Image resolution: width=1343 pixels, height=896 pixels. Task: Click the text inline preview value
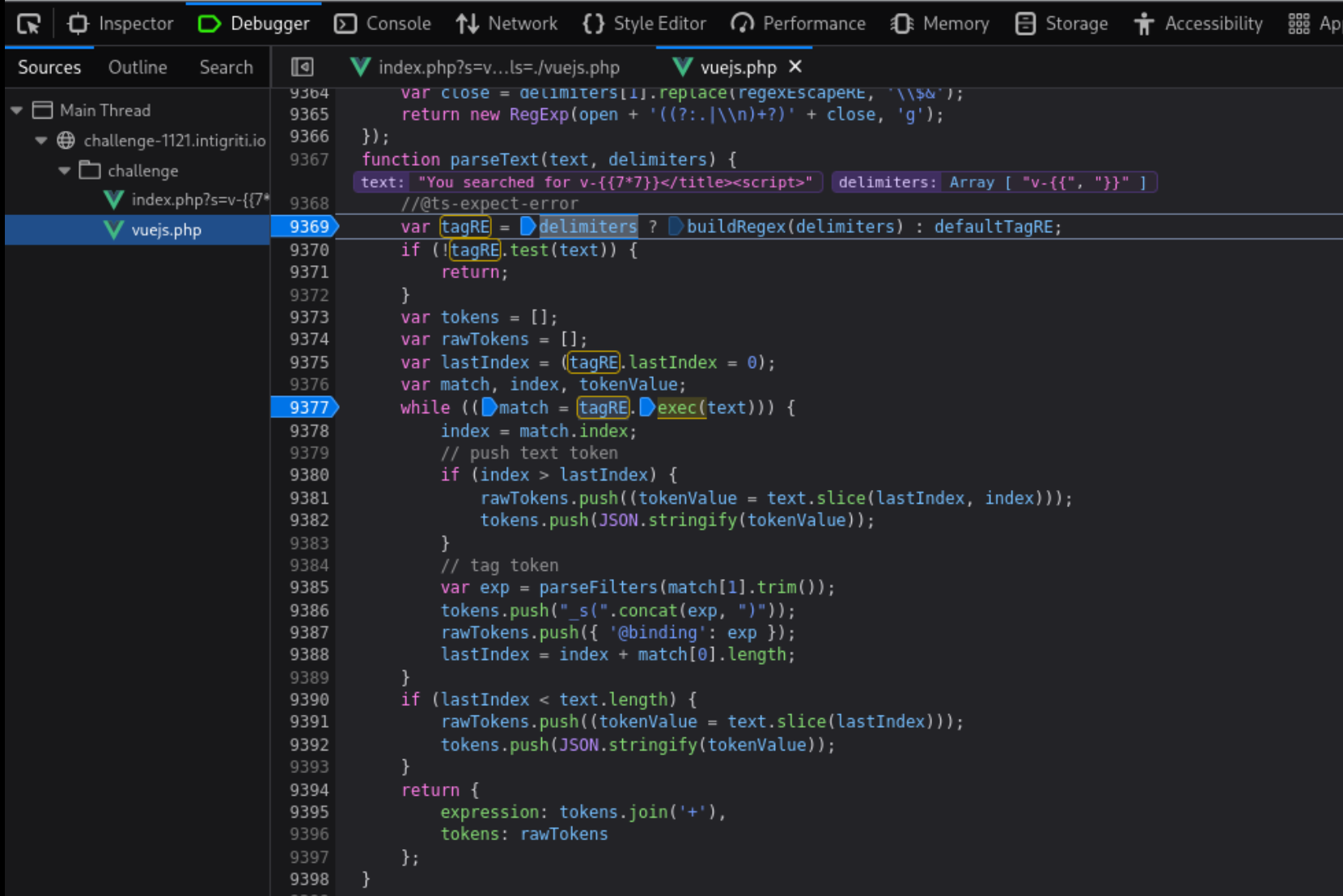click(x=615, y=182)
